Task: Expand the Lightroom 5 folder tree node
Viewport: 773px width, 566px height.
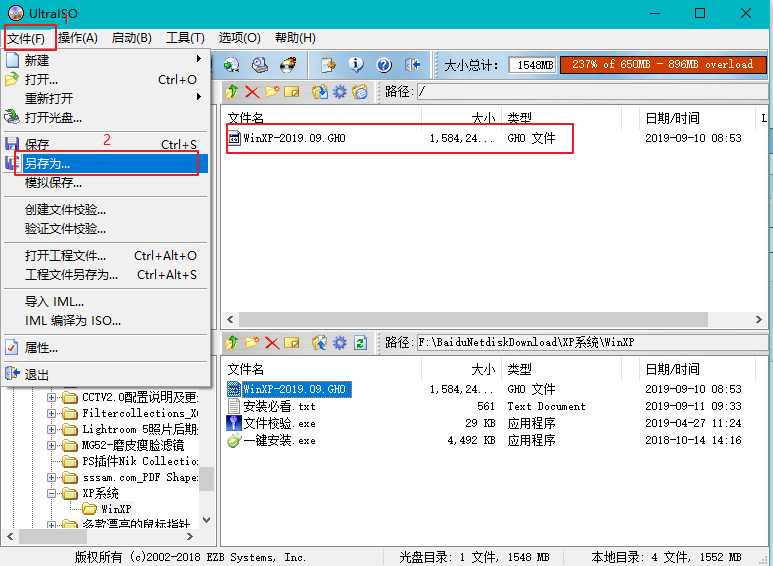Action: [51, 429]
